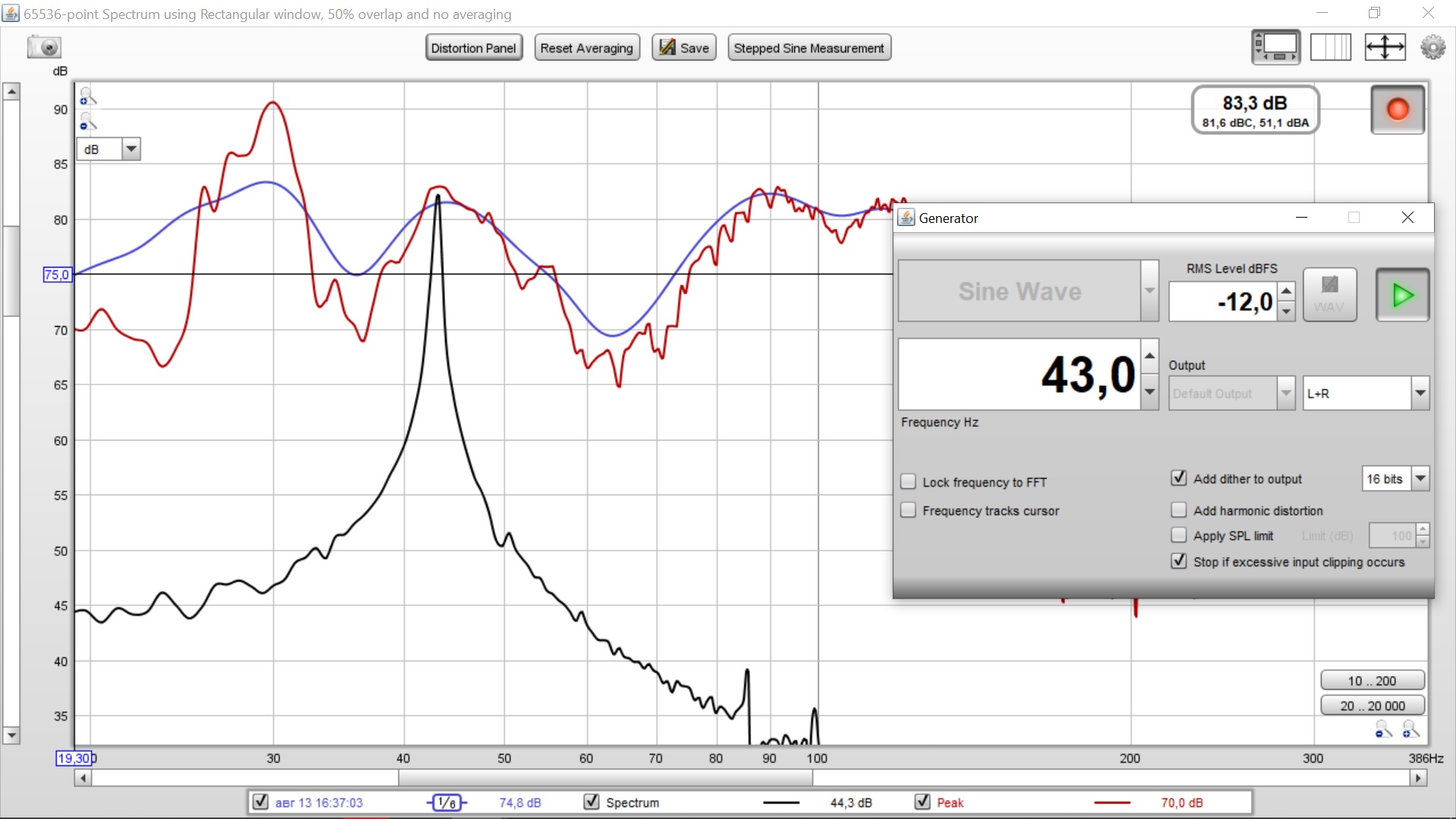Open the 16 bits dither dropdown
The height and width of the screenshot is (819, 1456).
pos(1420,479)
